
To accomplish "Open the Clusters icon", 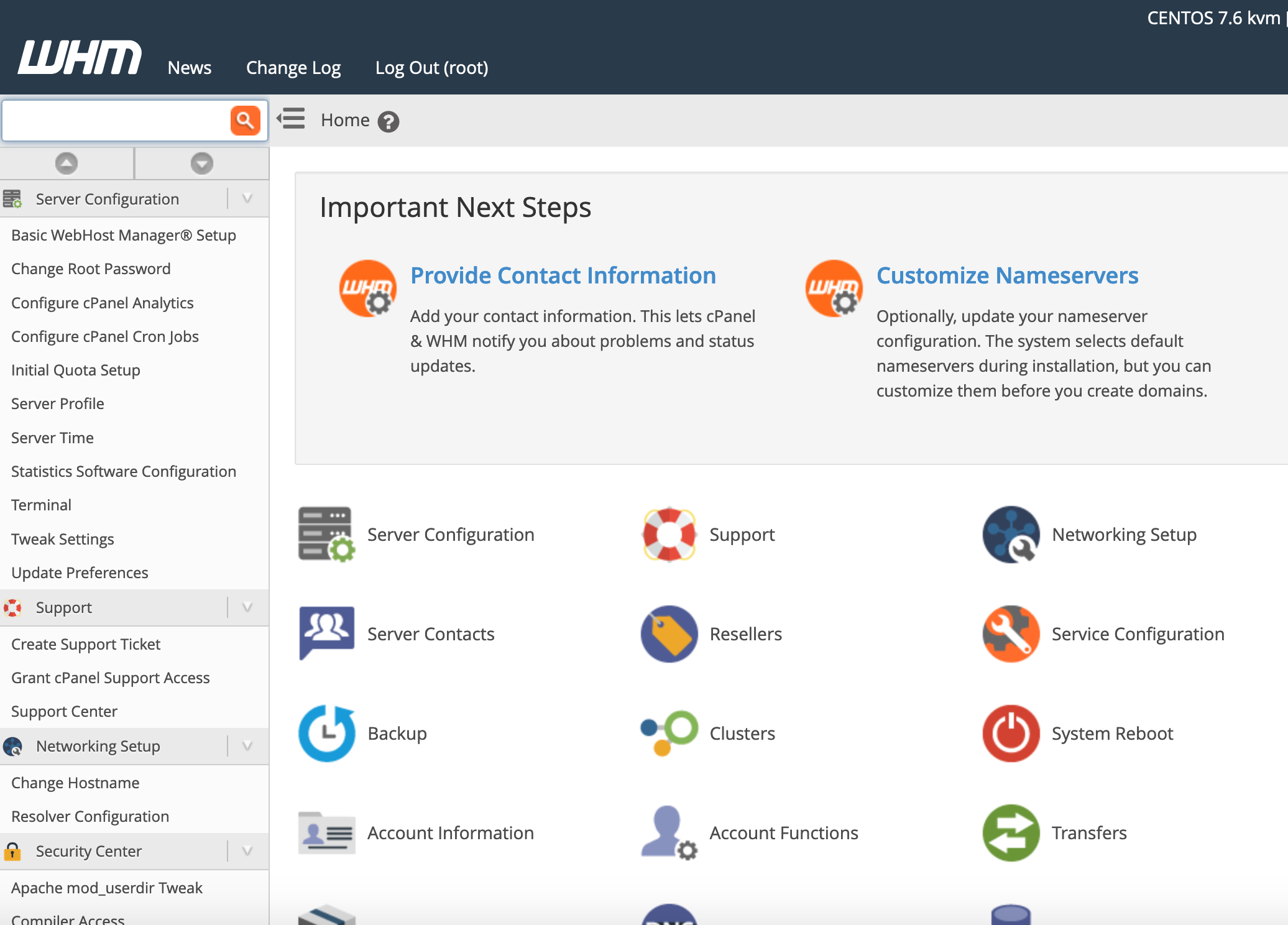I will click(669, 734).
